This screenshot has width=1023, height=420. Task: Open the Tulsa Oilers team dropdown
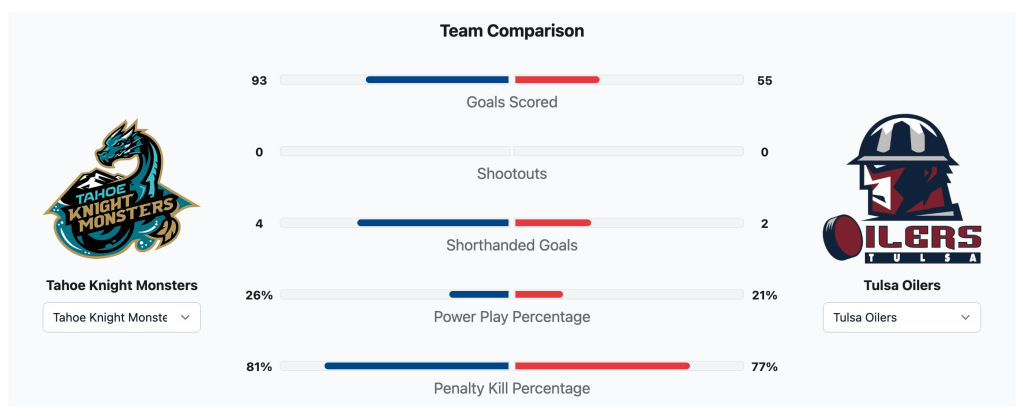(901, 317)
